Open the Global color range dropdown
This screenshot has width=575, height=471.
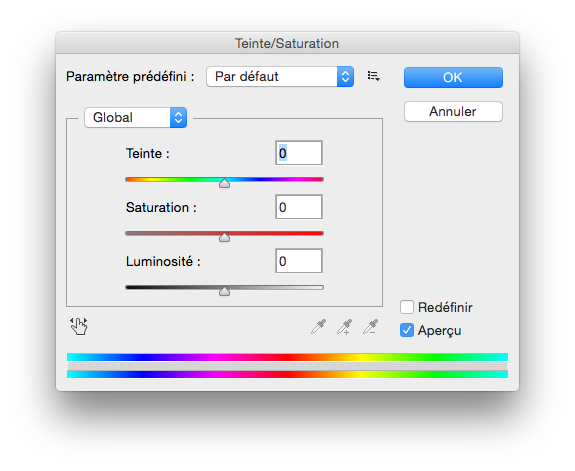click(x=136, y=117)
